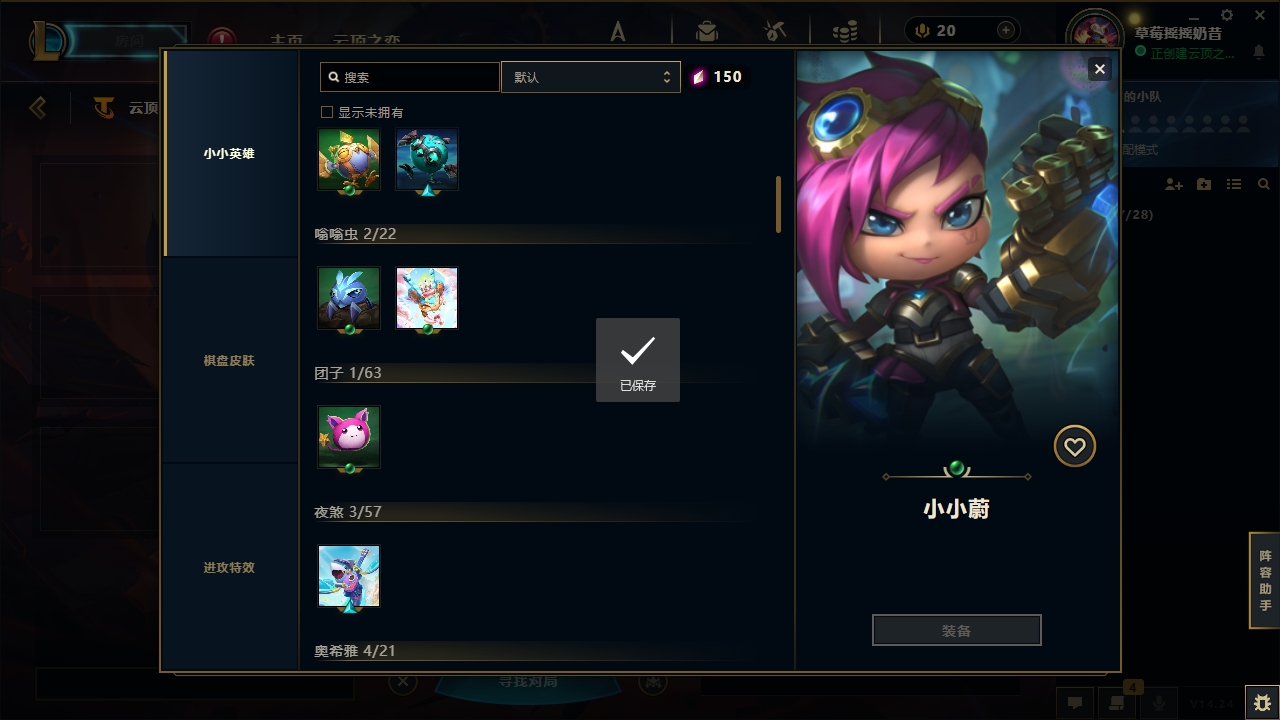Open the notification bell icon
This screenshot has height=720, width=1280.
point(1258,52)
